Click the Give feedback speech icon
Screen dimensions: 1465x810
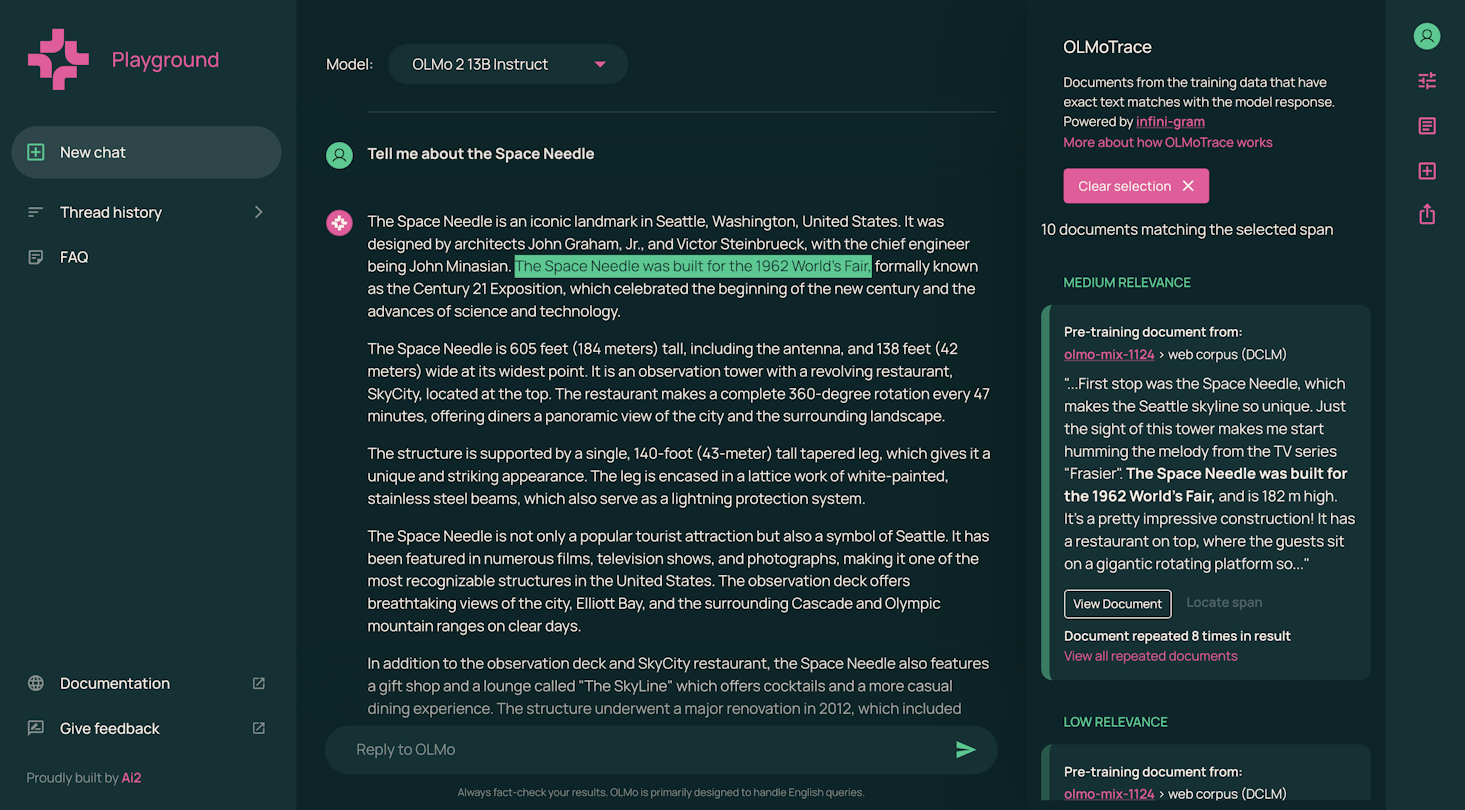[x=36, y=729]
